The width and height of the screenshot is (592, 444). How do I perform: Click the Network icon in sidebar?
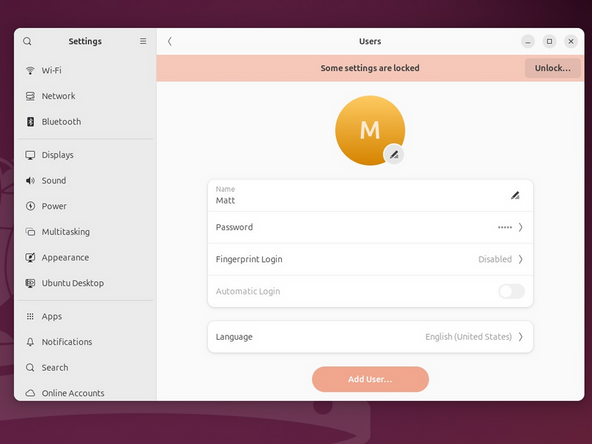click(x=30, y=96)
